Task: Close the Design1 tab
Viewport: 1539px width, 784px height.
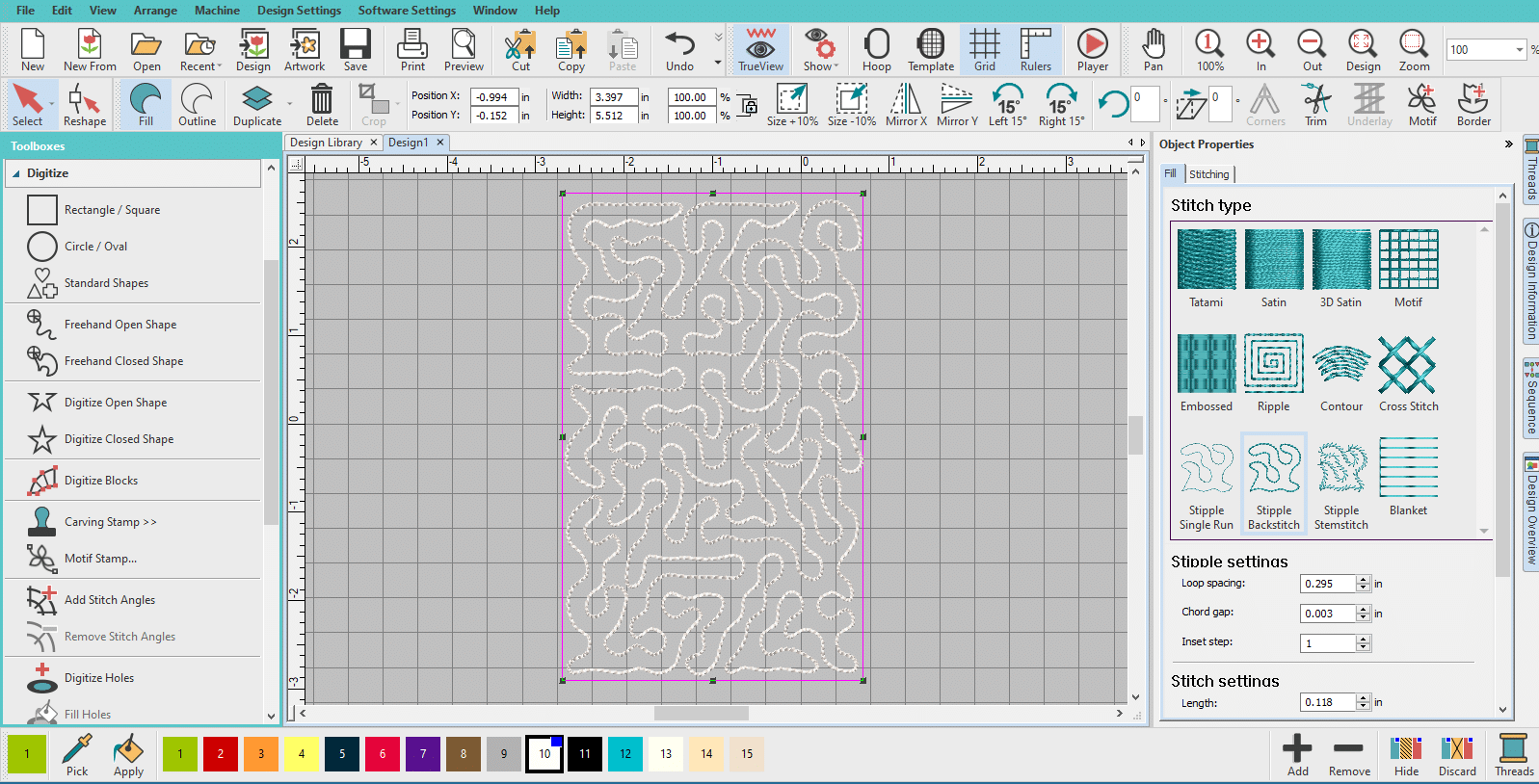Action: coord(440,143)
